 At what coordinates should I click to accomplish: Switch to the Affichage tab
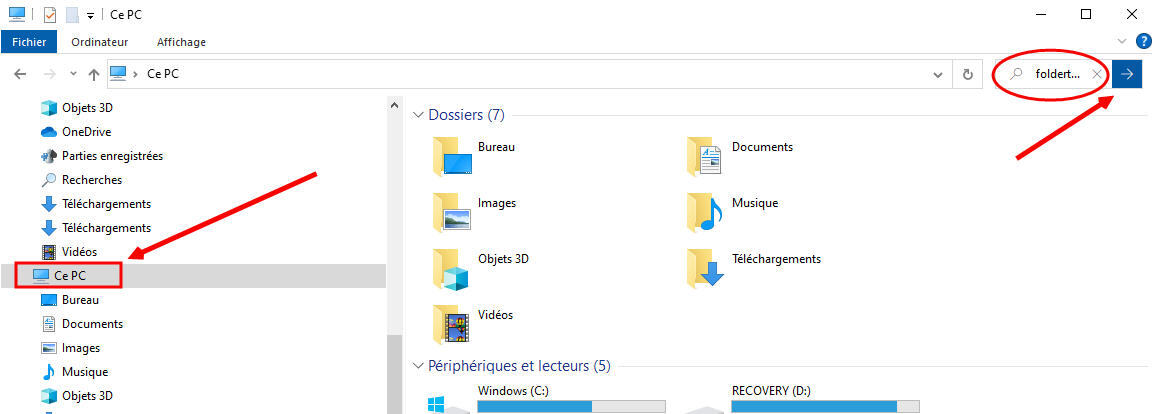[181, 42]
